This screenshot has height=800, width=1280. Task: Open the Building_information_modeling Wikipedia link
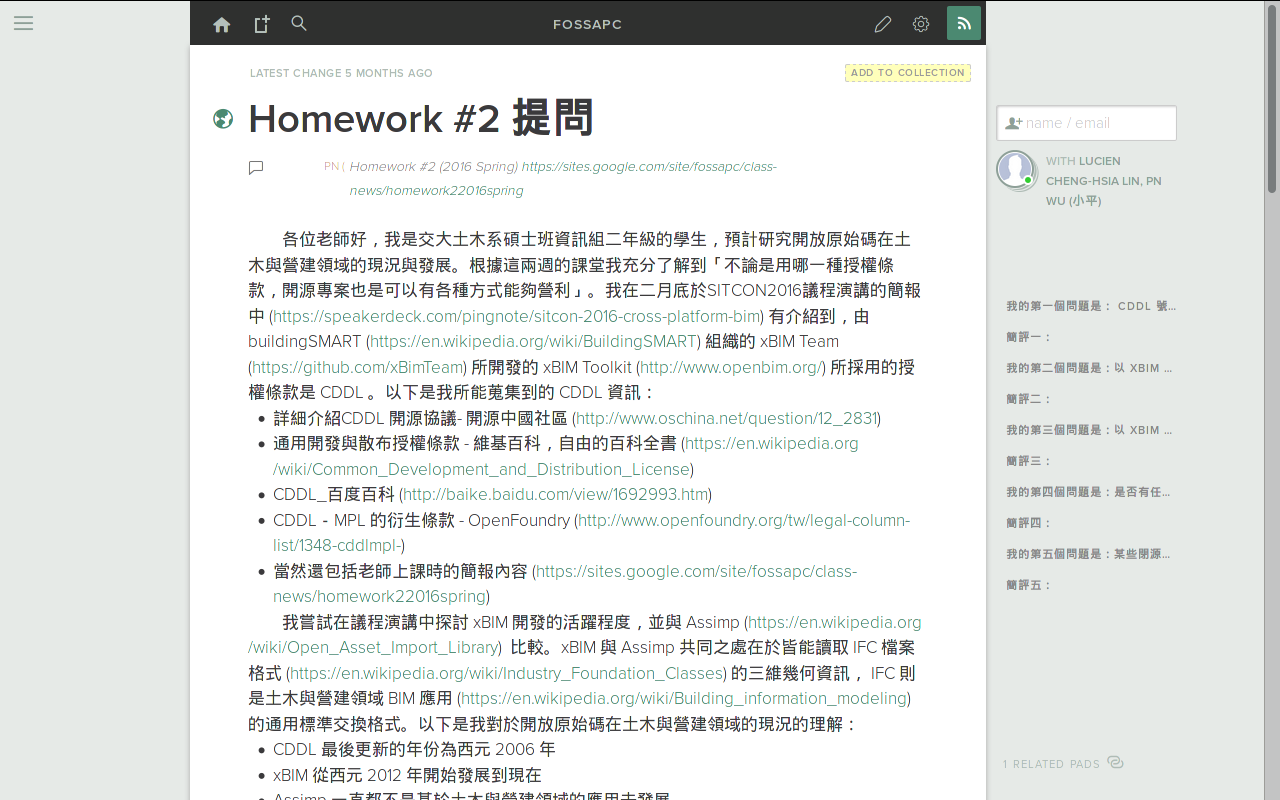(x=684, y=698)
